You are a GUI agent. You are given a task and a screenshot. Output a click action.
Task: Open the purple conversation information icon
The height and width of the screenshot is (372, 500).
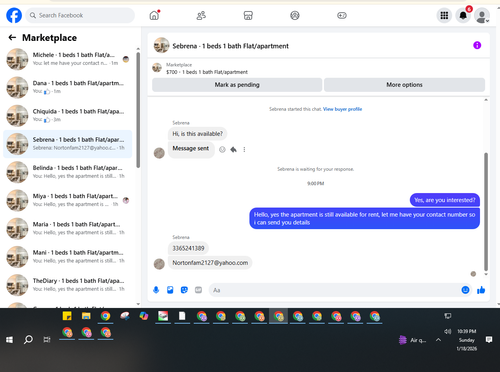(477, 45)
